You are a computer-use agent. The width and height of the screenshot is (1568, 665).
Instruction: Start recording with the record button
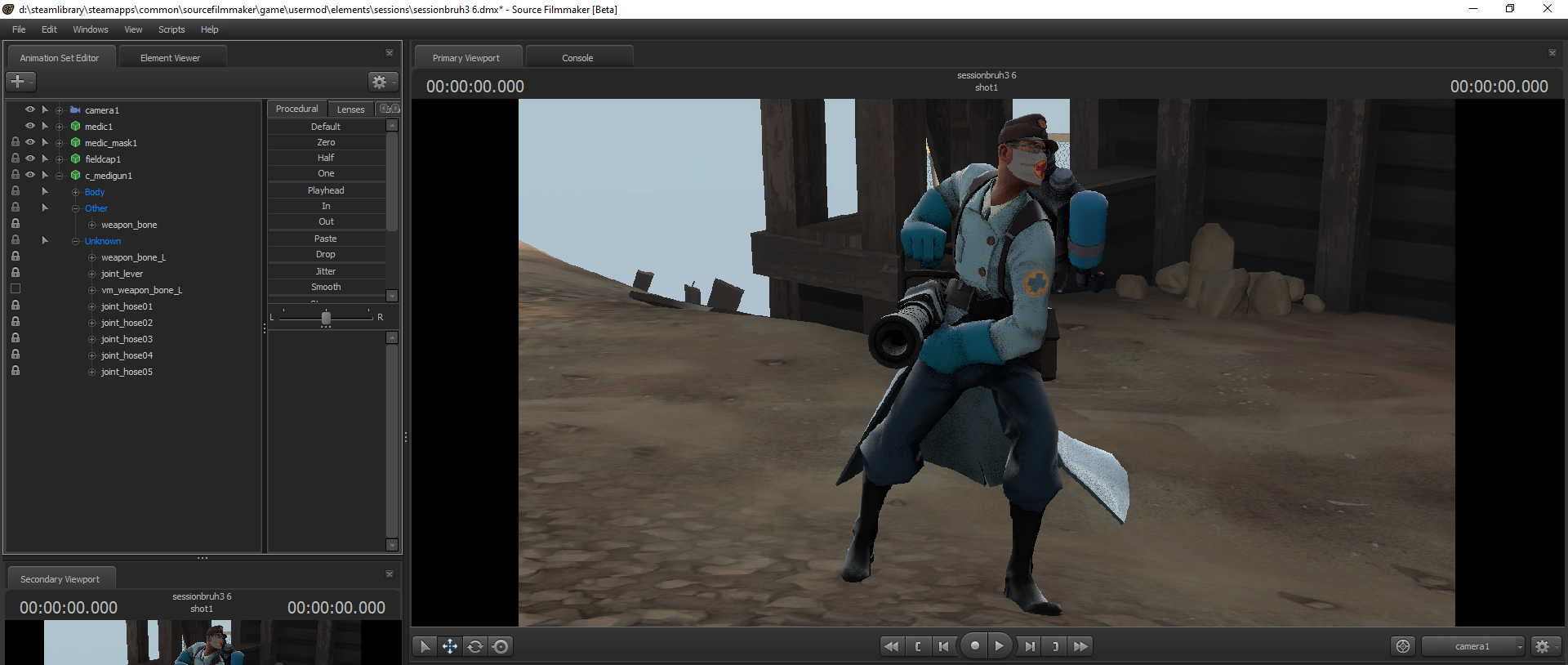coord(974,645)
